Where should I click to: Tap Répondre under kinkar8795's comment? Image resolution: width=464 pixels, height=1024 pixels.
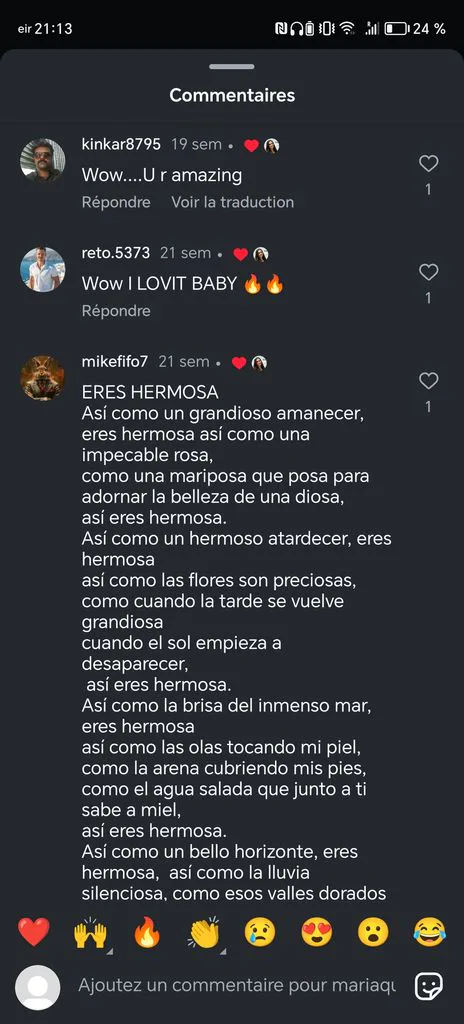[x=116, y=202]
